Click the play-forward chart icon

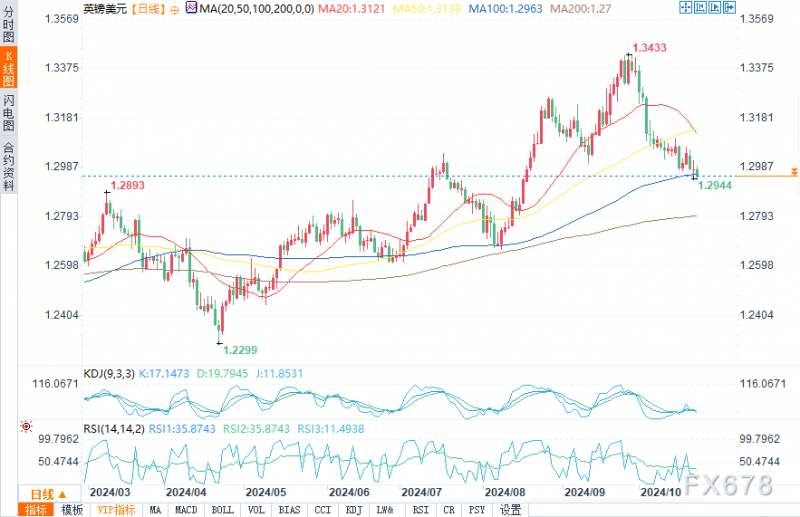715,8
